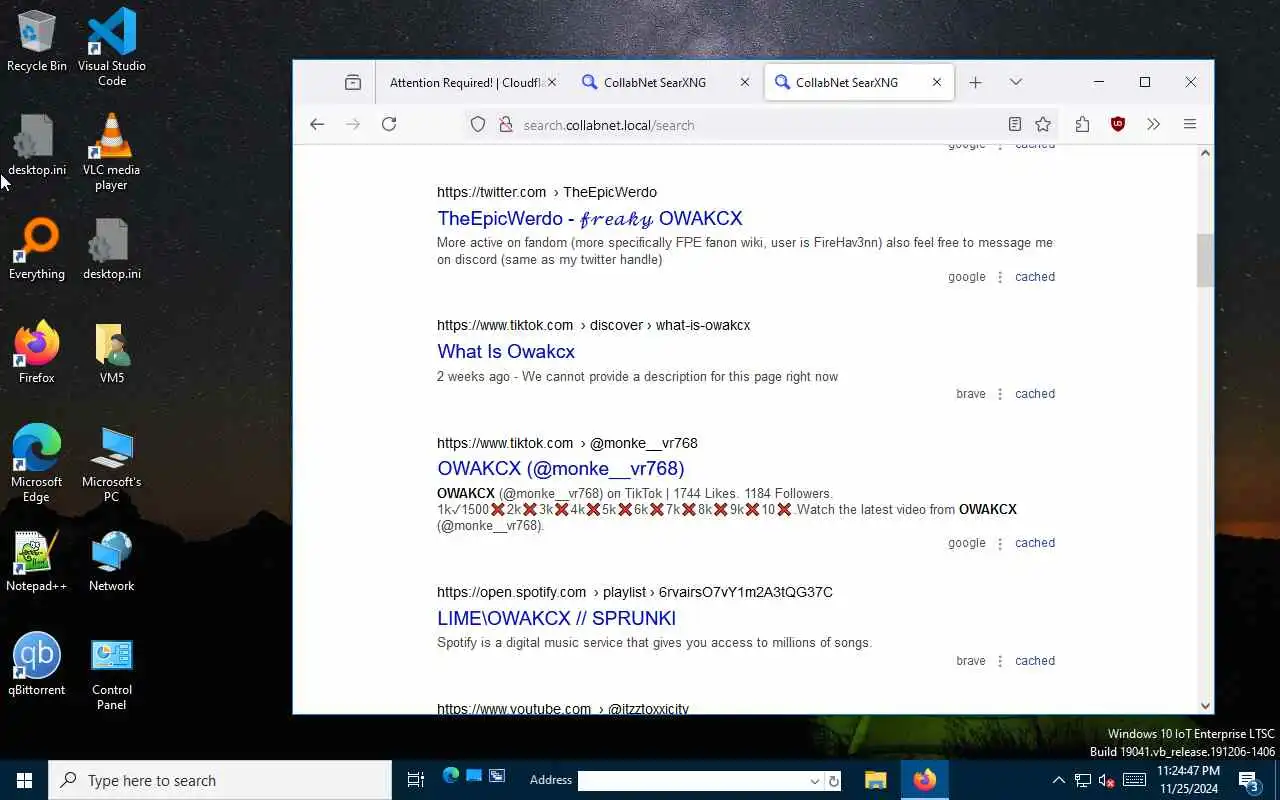Reload the current page in Firefox

tap(389, 124)
